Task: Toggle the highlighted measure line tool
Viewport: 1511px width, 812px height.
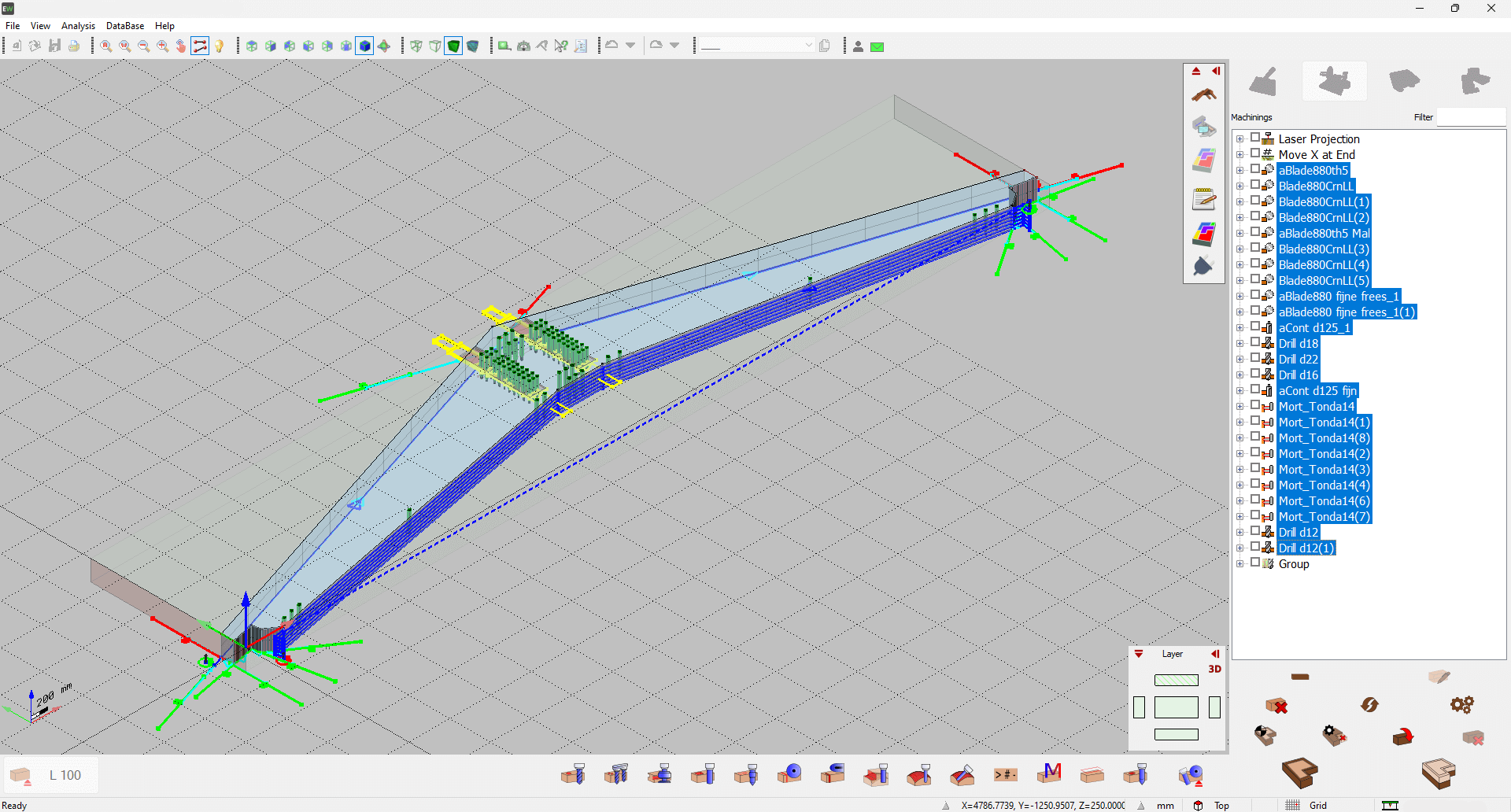Action: tap(200, 46)
